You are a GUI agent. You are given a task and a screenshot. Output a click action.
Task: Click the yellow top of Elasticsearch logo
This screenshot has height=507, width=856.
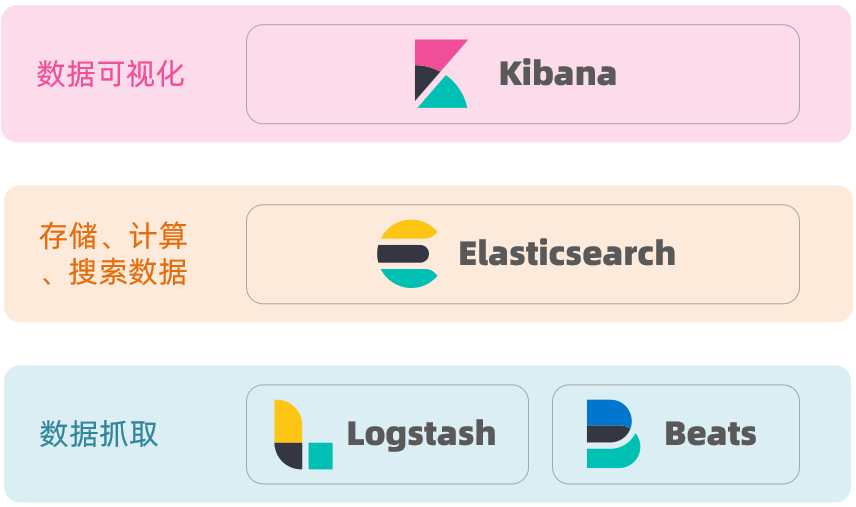click(x=408, y=230)
